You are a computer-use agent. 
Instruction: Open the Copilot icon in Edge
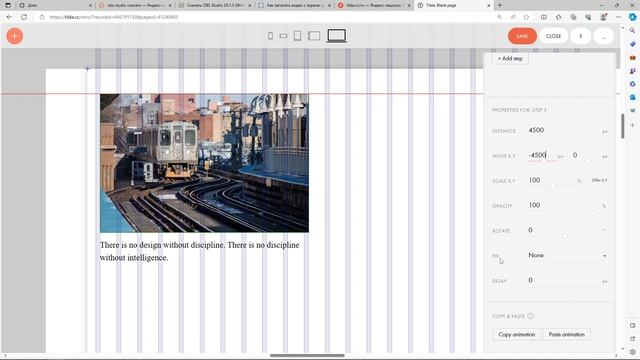[x=632, y=17]
